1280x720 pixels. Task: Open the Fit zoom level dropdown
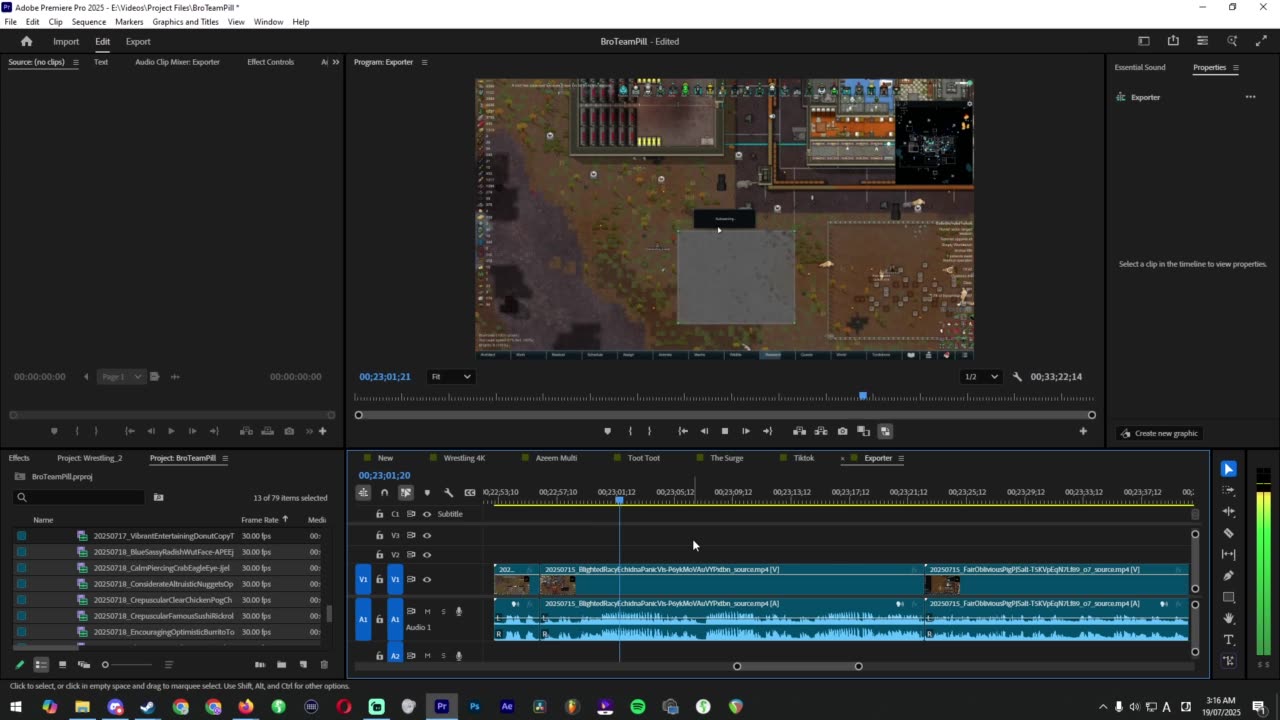[450, 377]
